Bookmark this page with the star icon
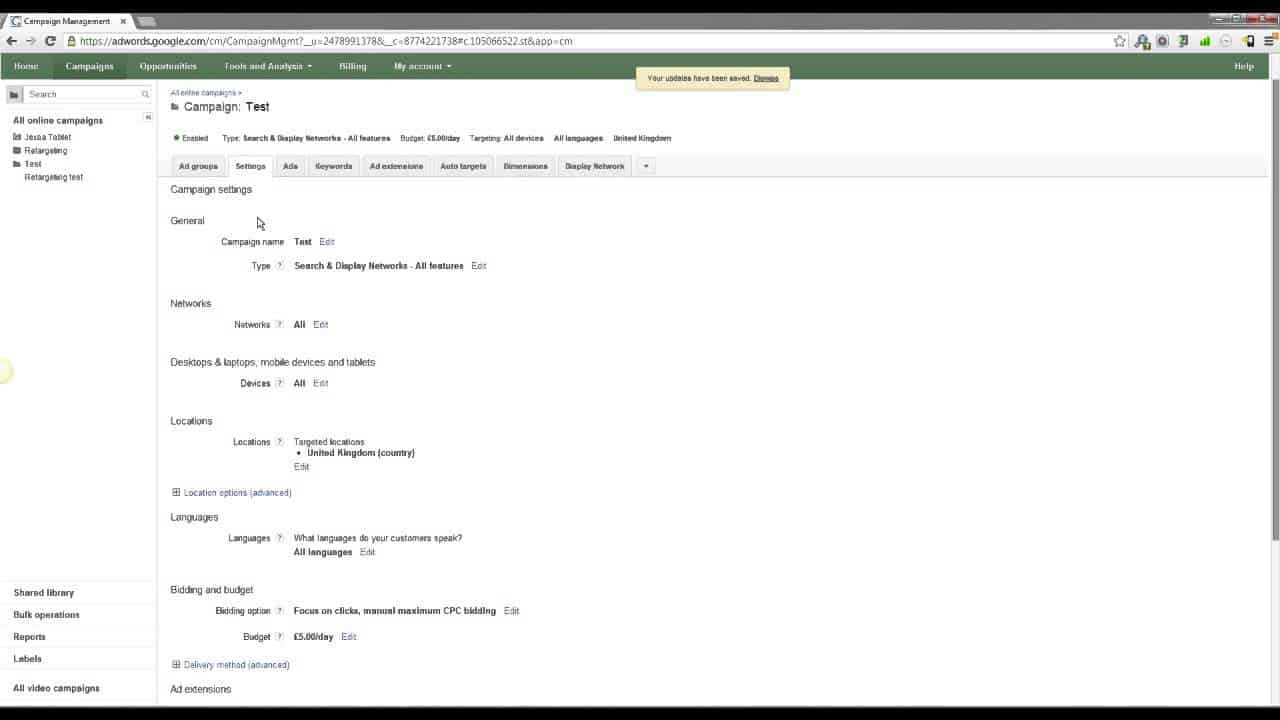The image size is (1280, 720). coord(1119,41)
